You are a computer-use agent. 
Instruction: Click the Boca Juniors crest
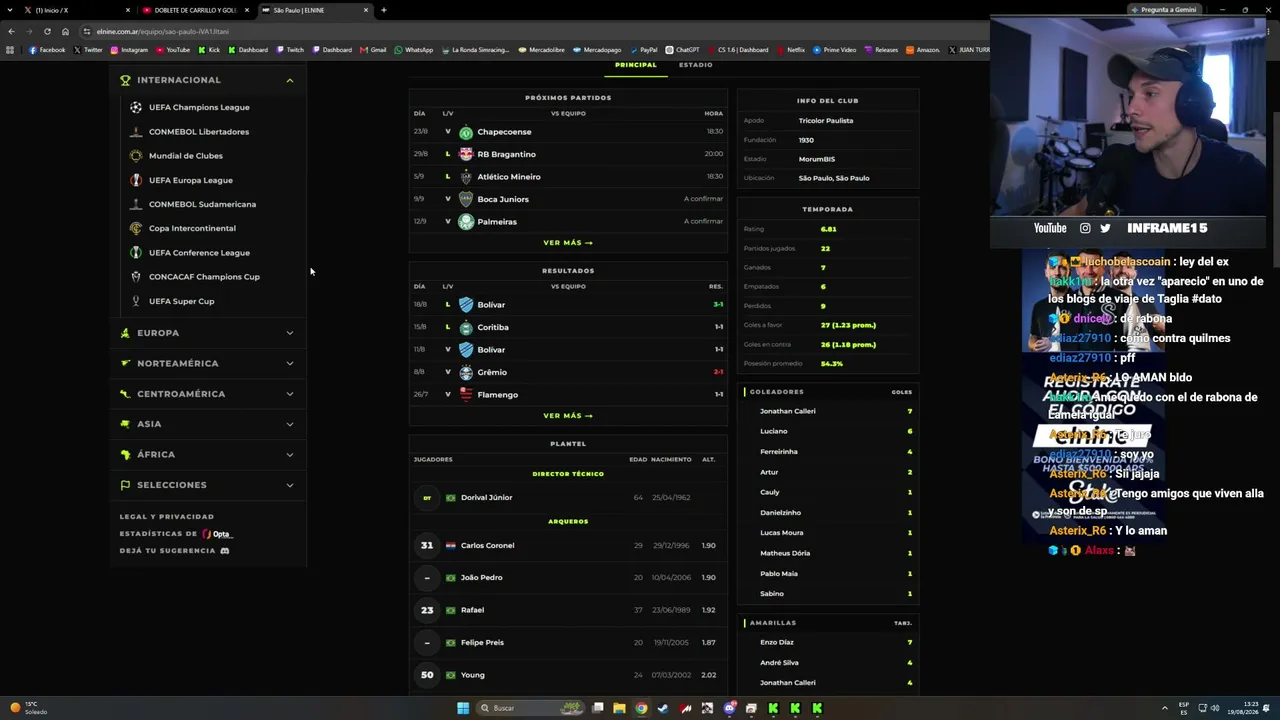466,199
